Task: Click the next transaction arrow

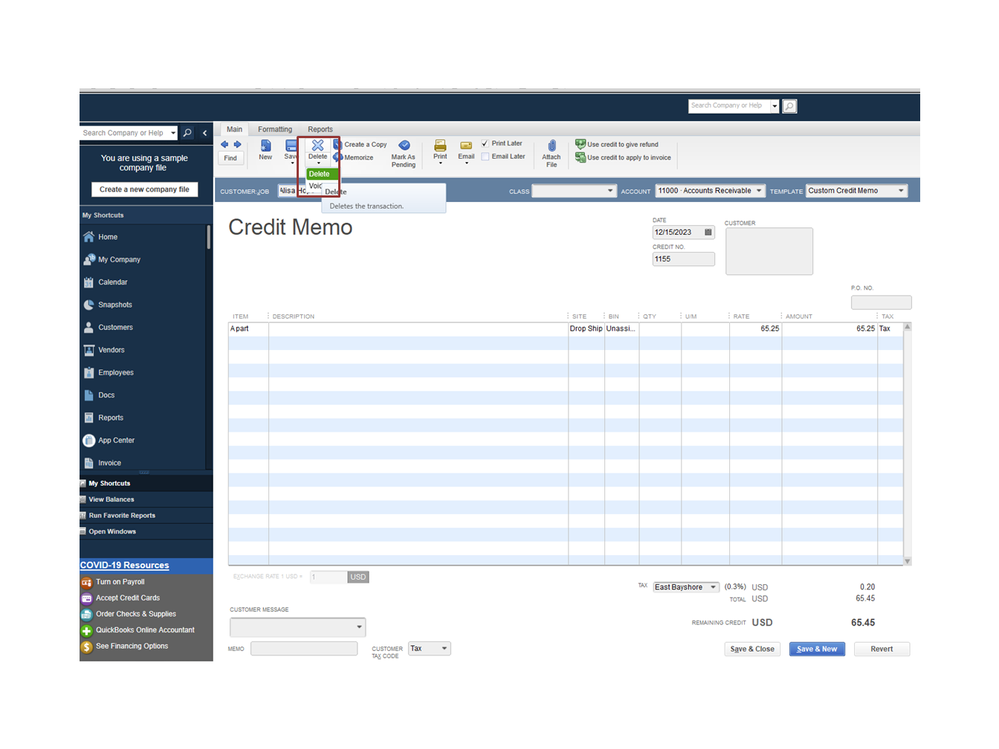Action: (237, 145)
